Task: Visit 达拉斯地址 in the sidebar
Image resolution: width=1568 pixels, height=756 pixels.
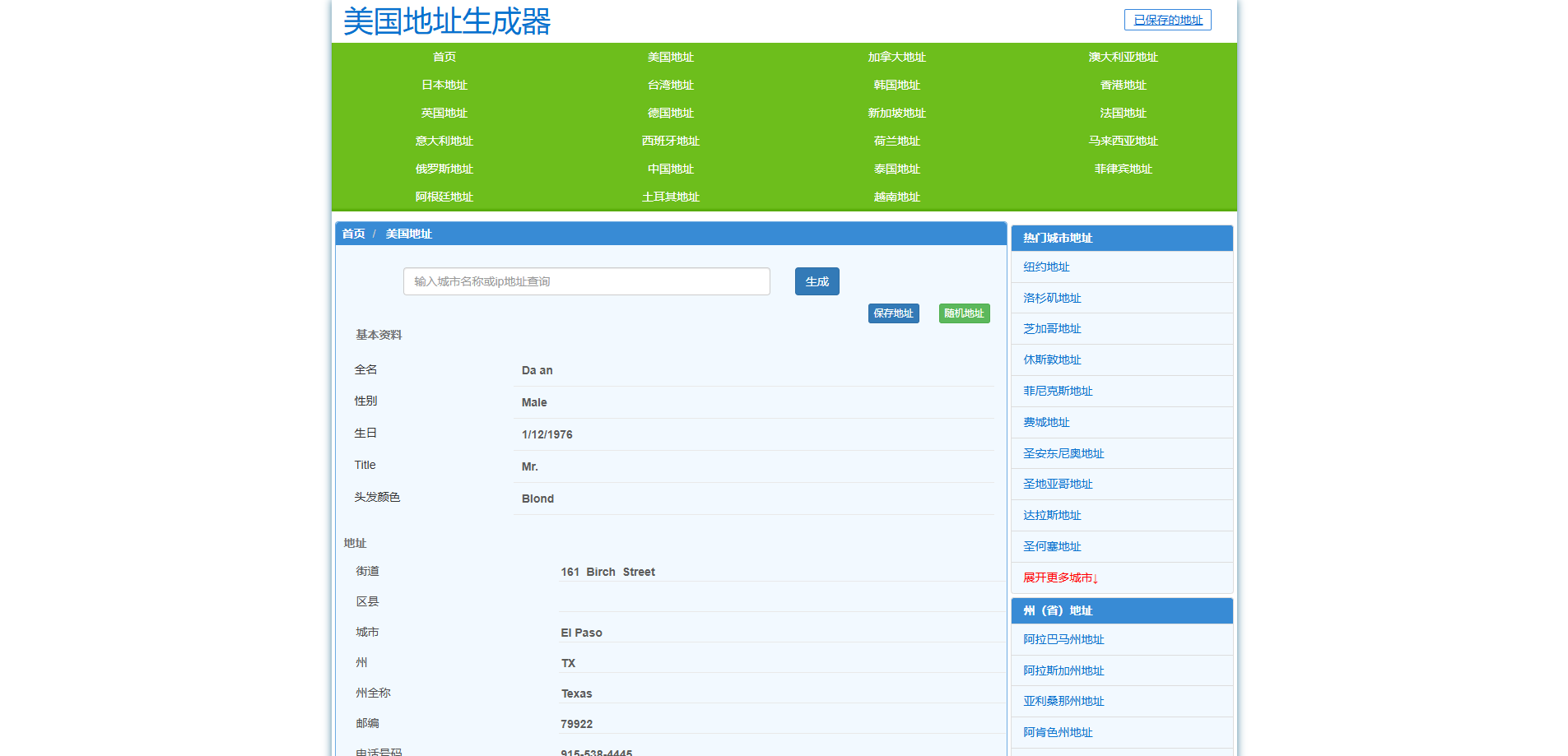Action: point(1052,516)
